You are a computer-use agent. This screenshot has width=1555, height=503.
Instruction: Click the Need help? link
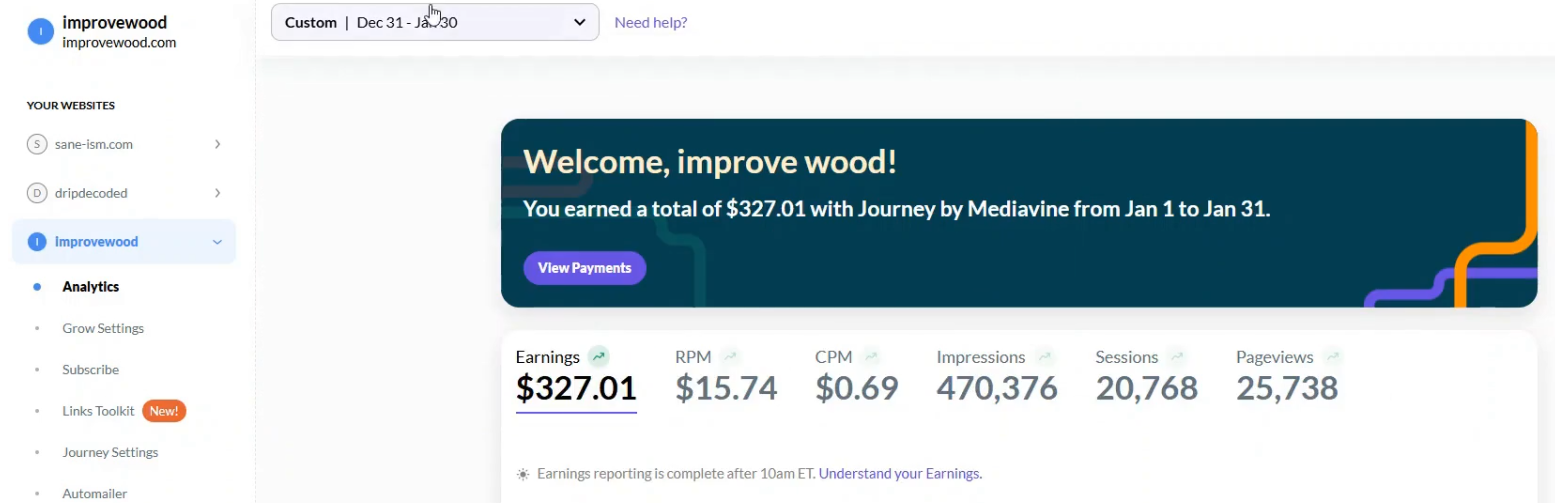tap(651, 22)
